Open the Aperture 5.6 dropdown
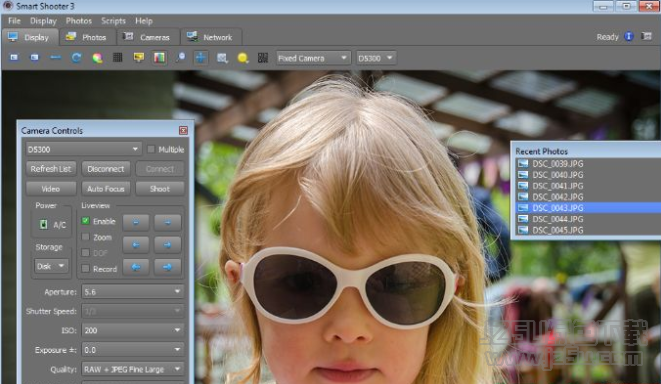This screenshot has height=384, width=661. click(x=133, y=291)
